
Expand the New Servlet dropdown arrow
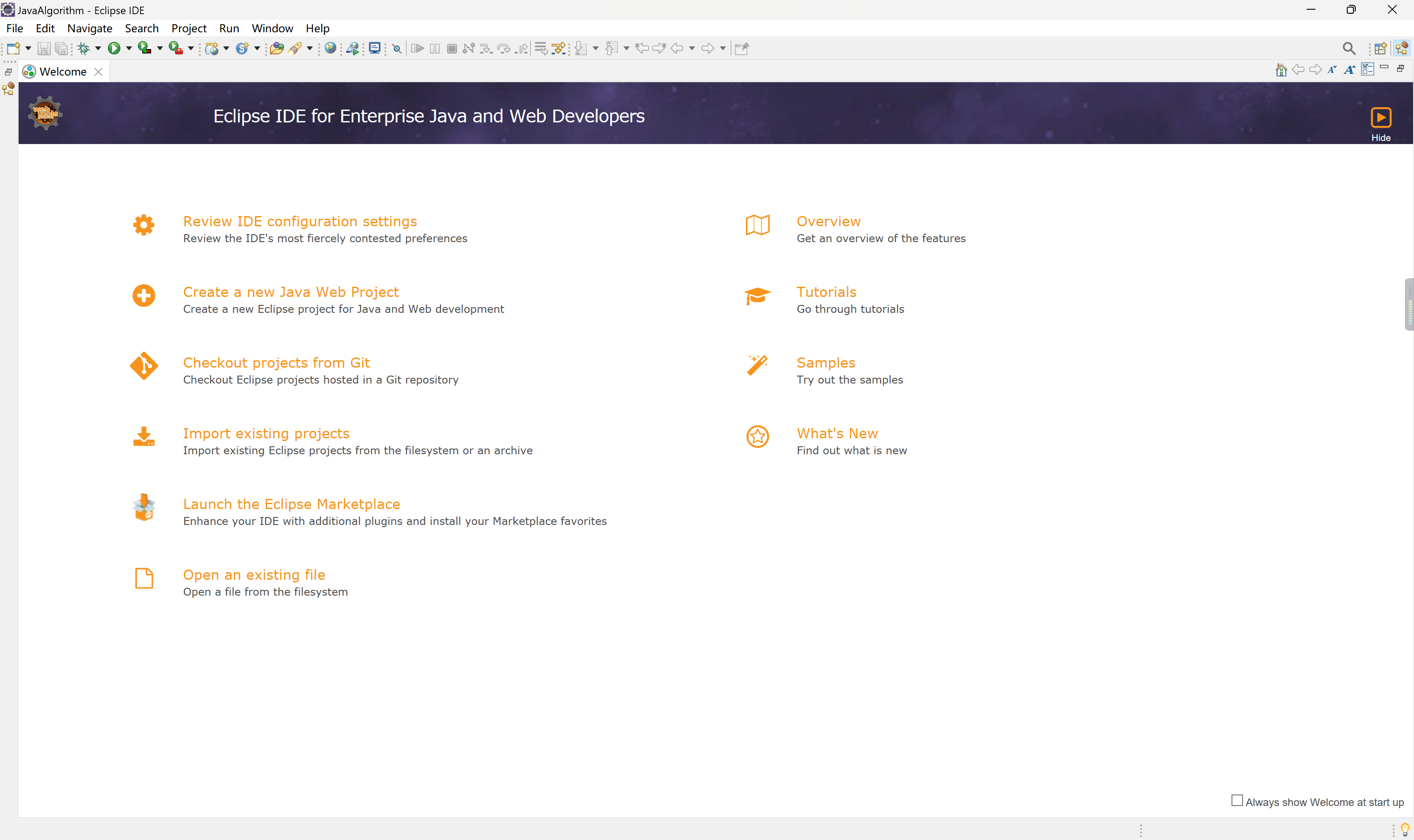click(x=257, y=49)
